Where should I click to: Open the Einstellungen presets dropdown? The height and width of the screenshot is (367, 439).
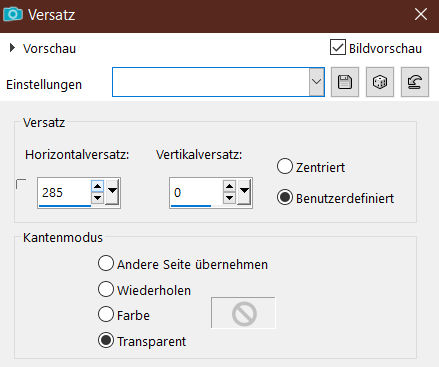[x=316, y=82]
